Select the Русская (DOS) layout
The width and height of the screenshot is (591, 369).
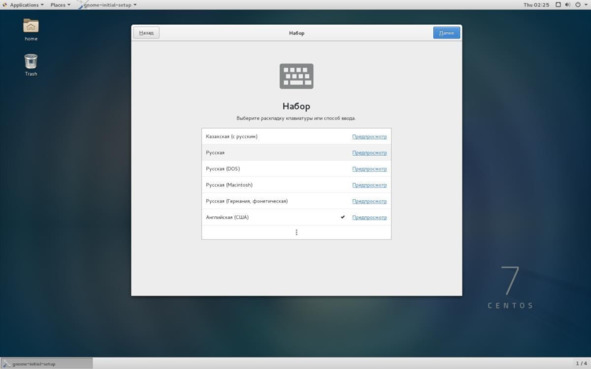click(x=296, y=169)
